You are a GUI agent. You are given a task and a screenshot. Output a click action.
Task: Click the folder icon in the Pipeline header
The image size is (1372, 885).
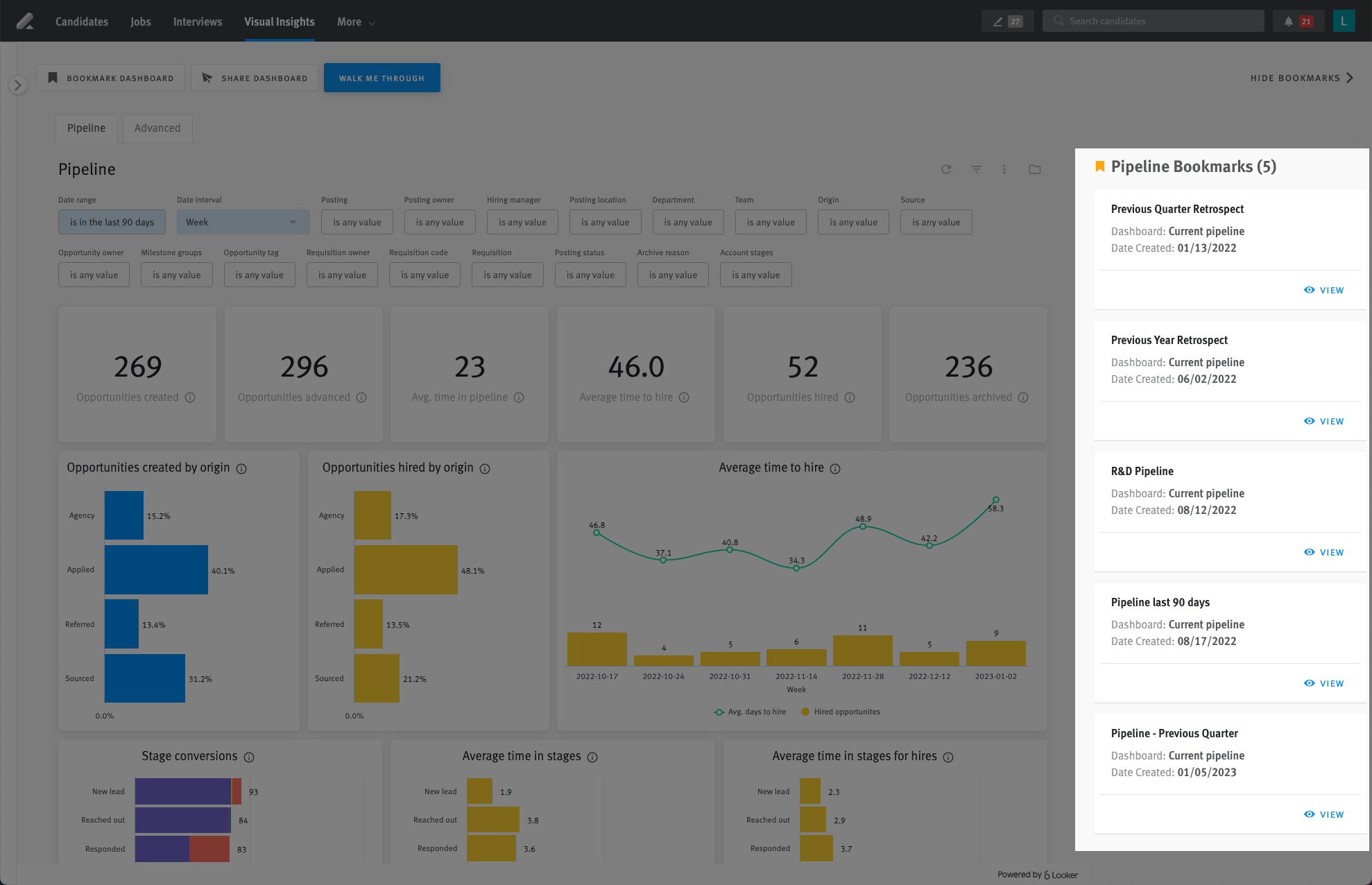pos(1034,169)
